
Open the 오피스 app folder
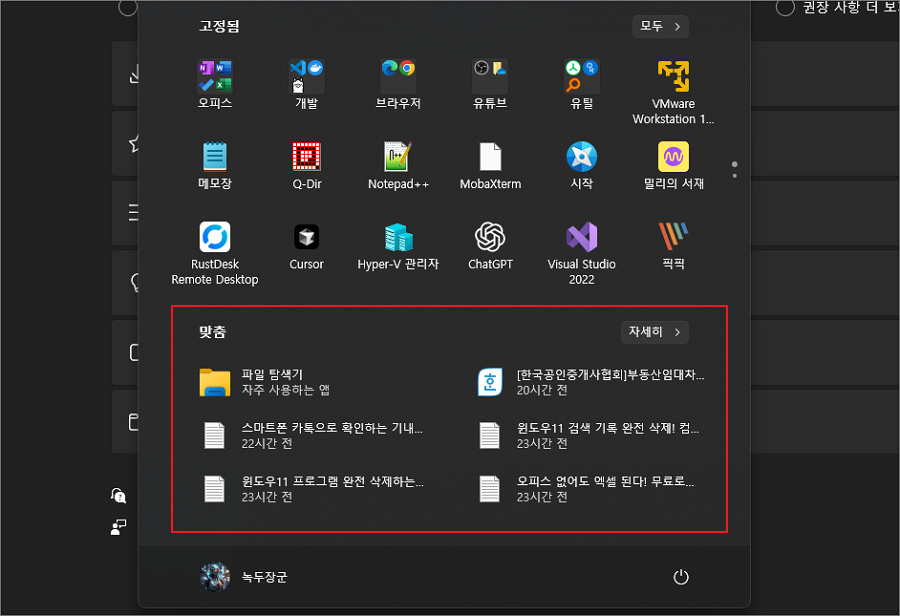[x=215, y=84]
